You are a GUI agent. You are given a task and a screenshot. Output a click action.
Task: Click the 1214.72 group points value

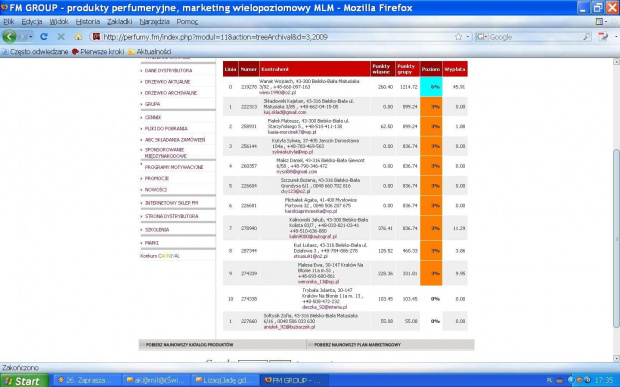408,87
